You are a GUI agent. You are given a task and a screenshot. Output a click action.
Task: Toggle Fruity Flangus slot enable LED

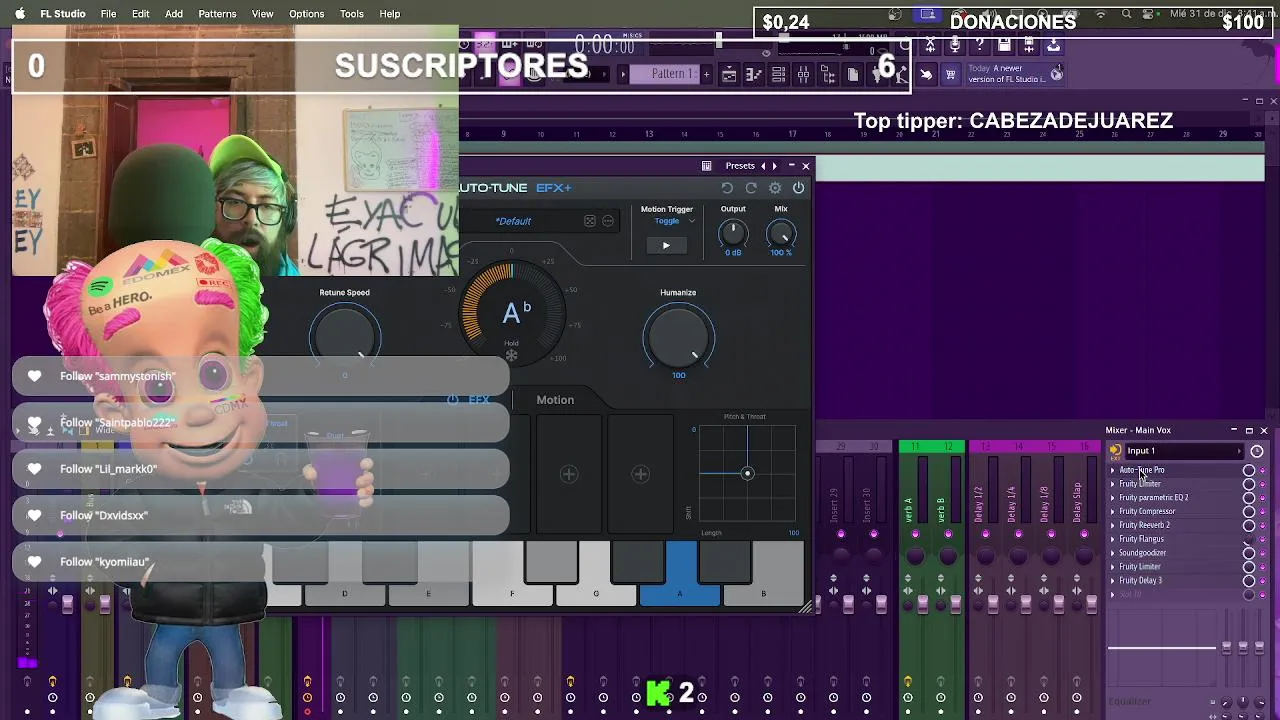click(1262, 540)
